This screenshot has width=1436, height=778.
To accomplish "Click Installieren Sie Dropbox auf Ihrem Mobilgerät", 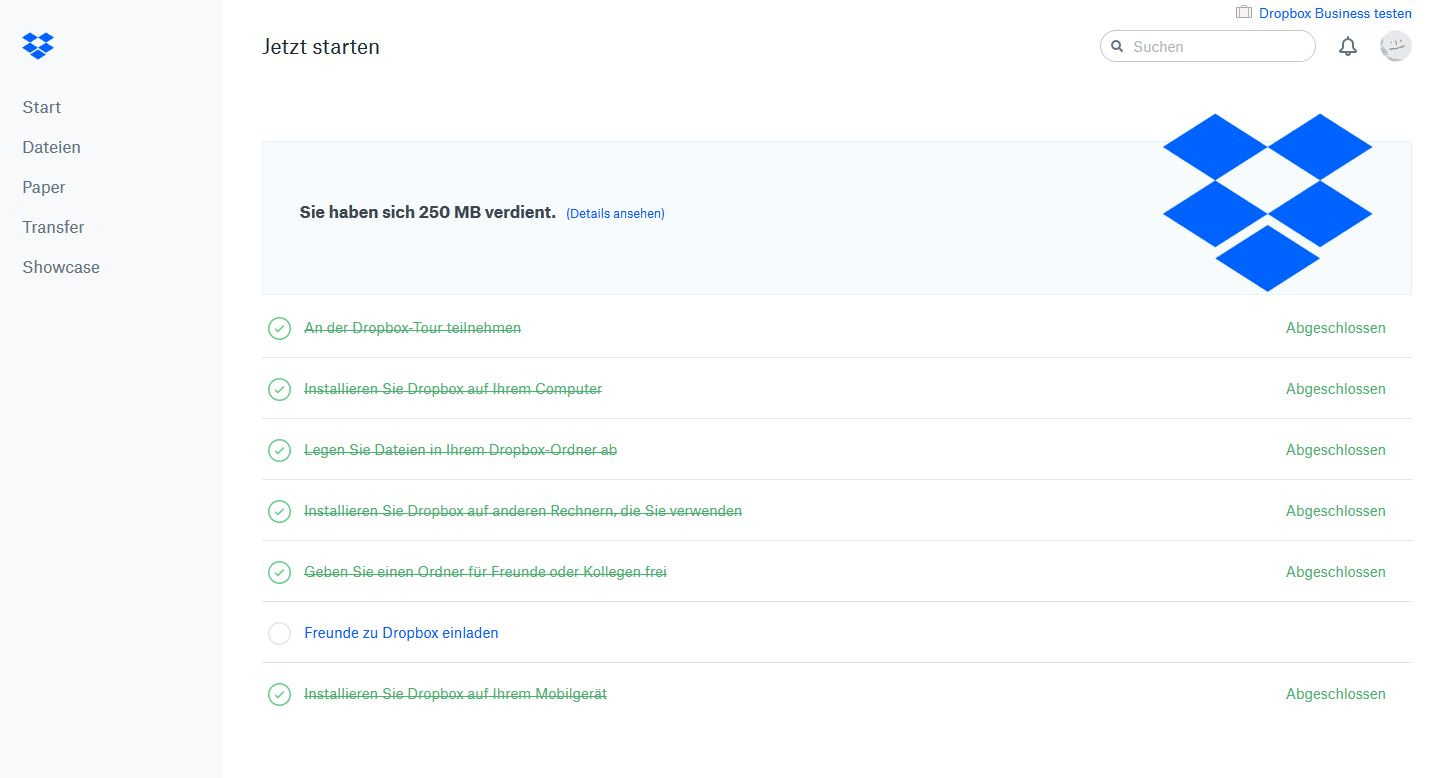I will tap(455, 694).
